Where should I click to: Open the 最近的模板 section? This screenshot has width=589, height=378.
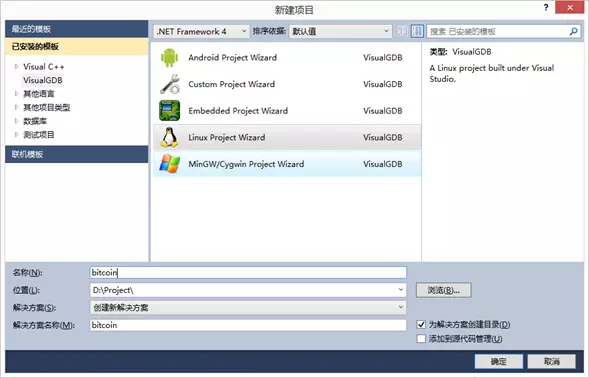coord(77,29)
